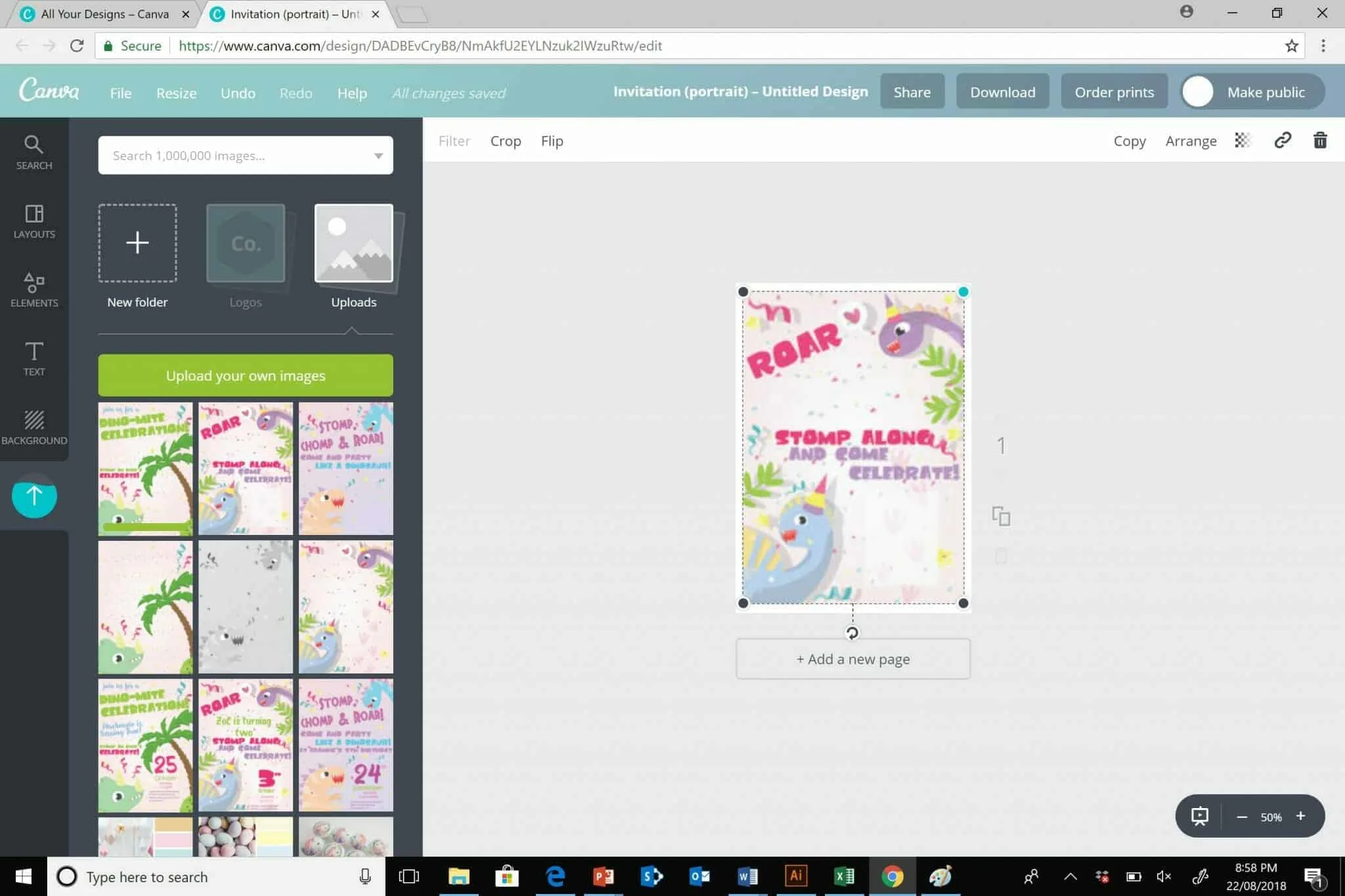Open File Explorer from the taskbar
The width and height of the screenshot is (1345, 896).
pos(458,876)
